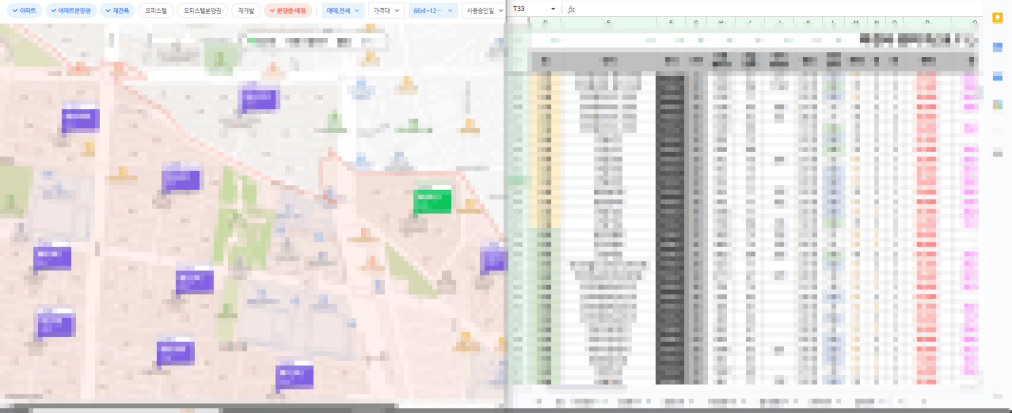
Task: Select column F header in the spreadsheet
Action: click(671, 24)
